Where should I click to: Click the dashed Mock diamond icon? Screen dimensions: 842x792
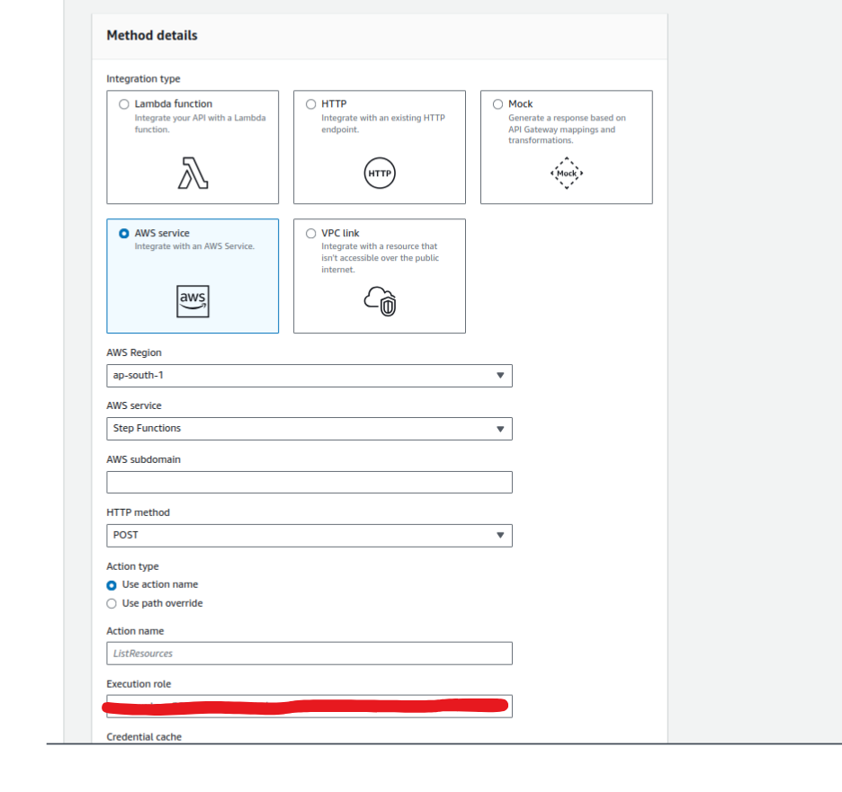tap(567, 173)
